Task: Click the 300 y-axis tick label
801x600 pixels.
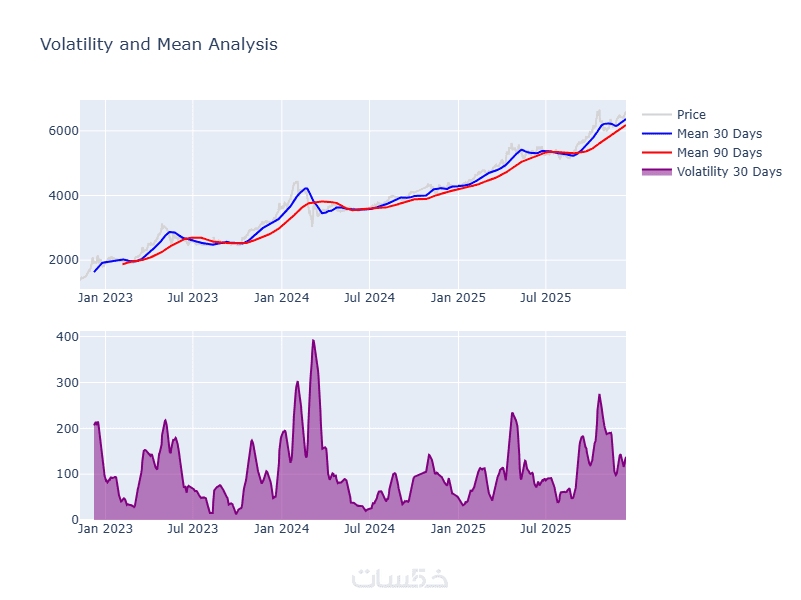Action: (67, 383)
